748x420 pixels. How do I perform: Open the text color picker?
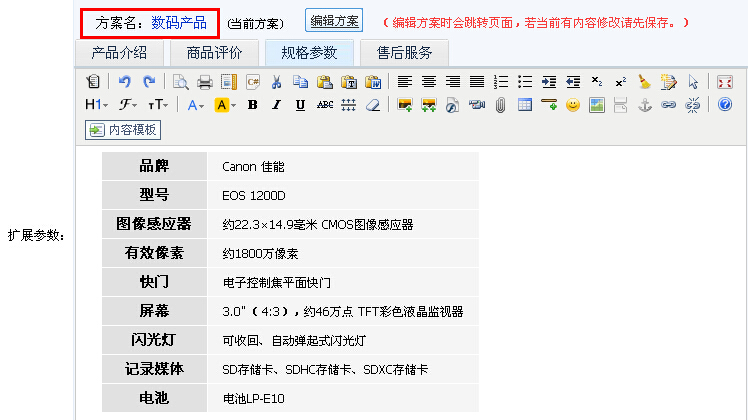coord(196,105)
